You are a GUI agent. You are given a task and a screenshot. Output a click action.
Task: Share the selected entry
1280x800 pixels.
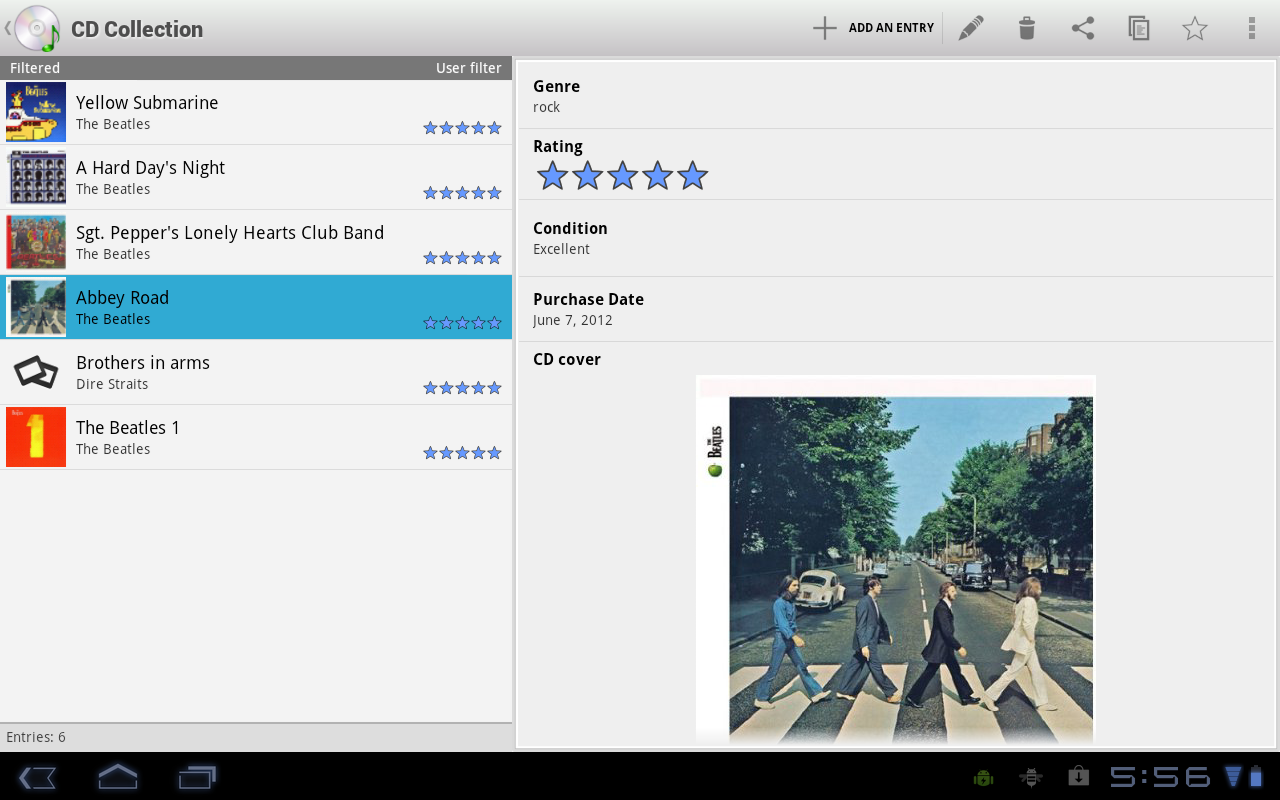point(1083,28)
